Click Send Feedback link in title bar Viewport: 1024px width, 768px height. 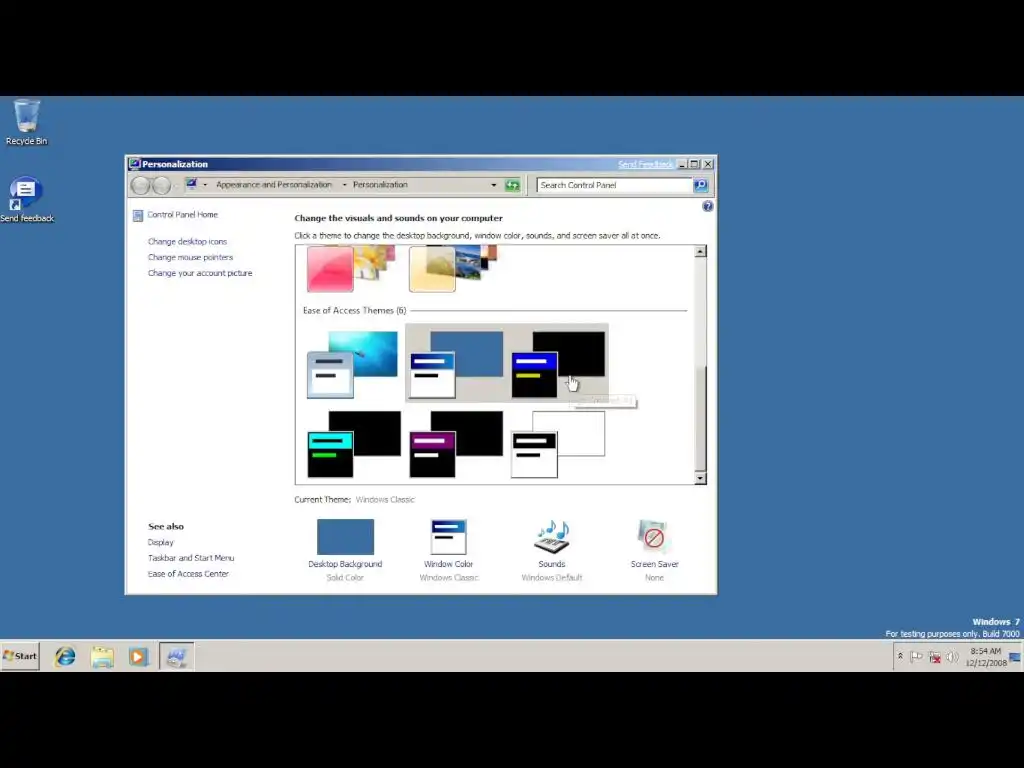click(x=645, y=164)
